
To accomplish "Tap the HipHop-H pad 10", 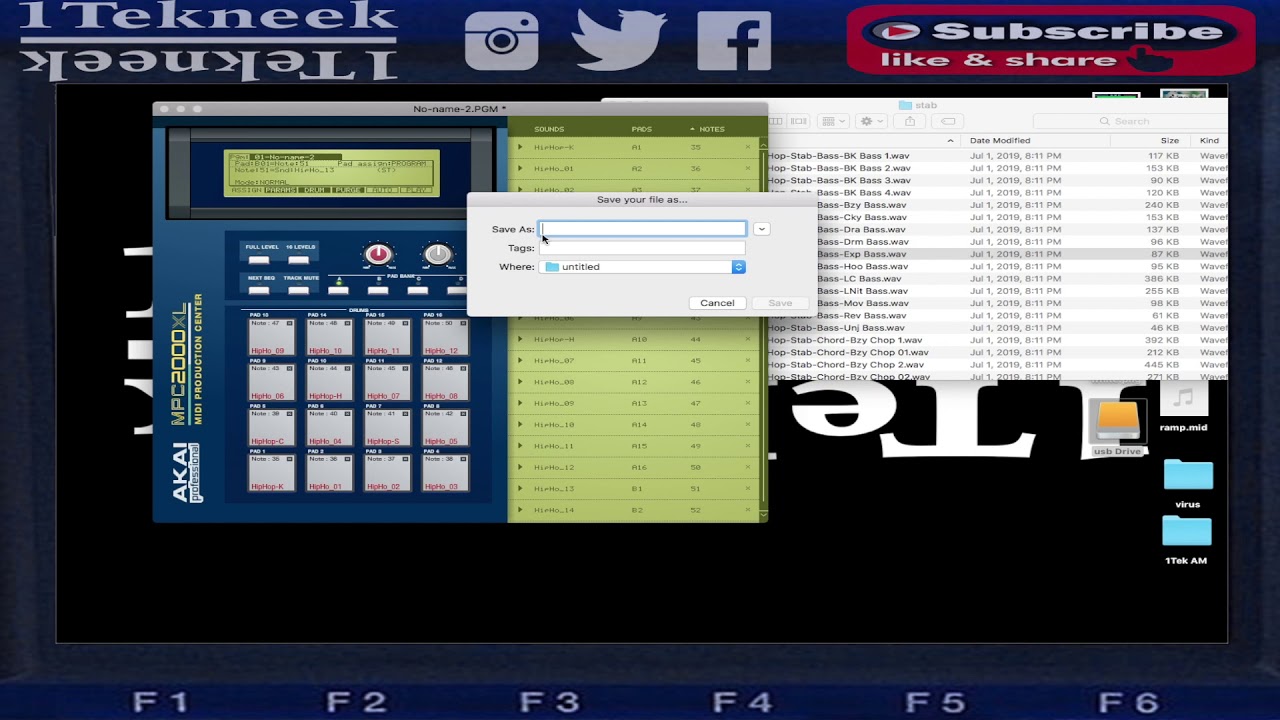I will 329,382.
